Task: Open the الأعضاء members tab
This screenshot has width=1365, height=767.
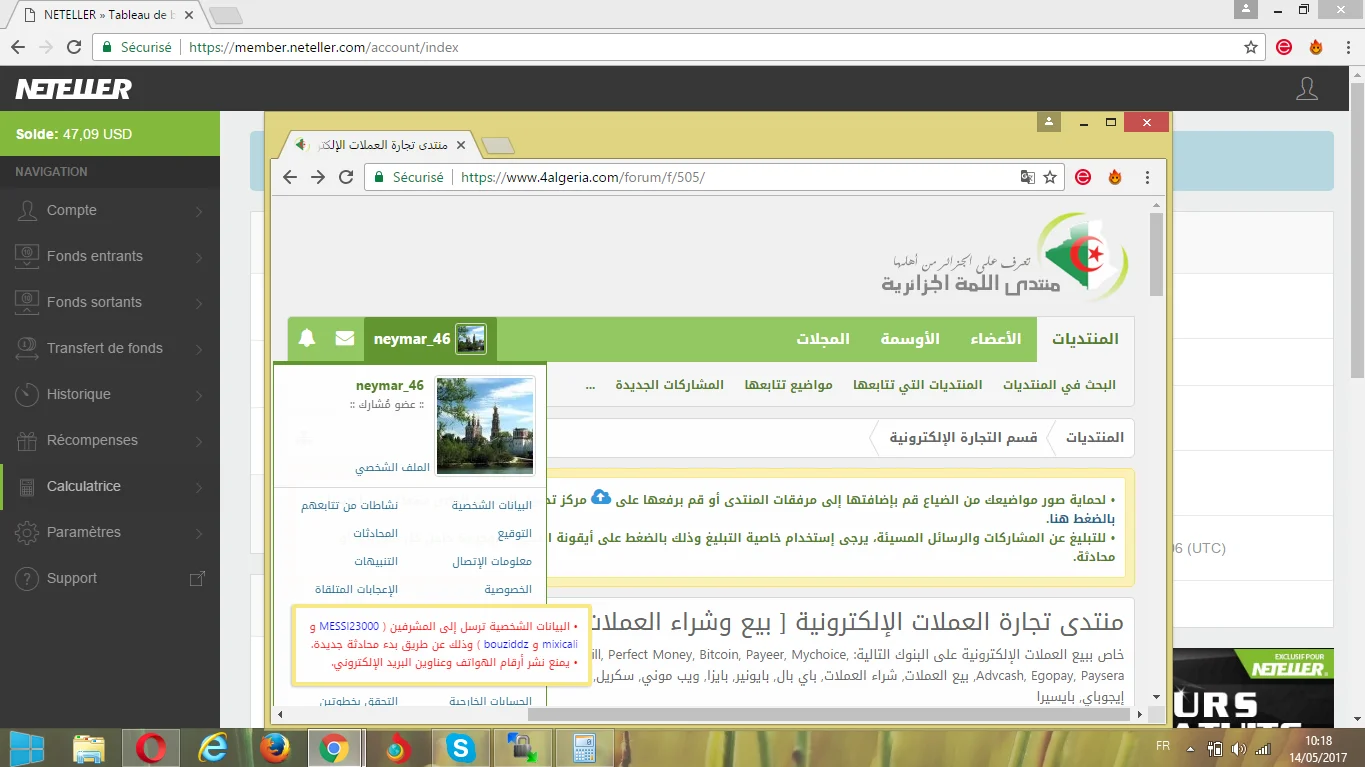Action: coord(995,339)
